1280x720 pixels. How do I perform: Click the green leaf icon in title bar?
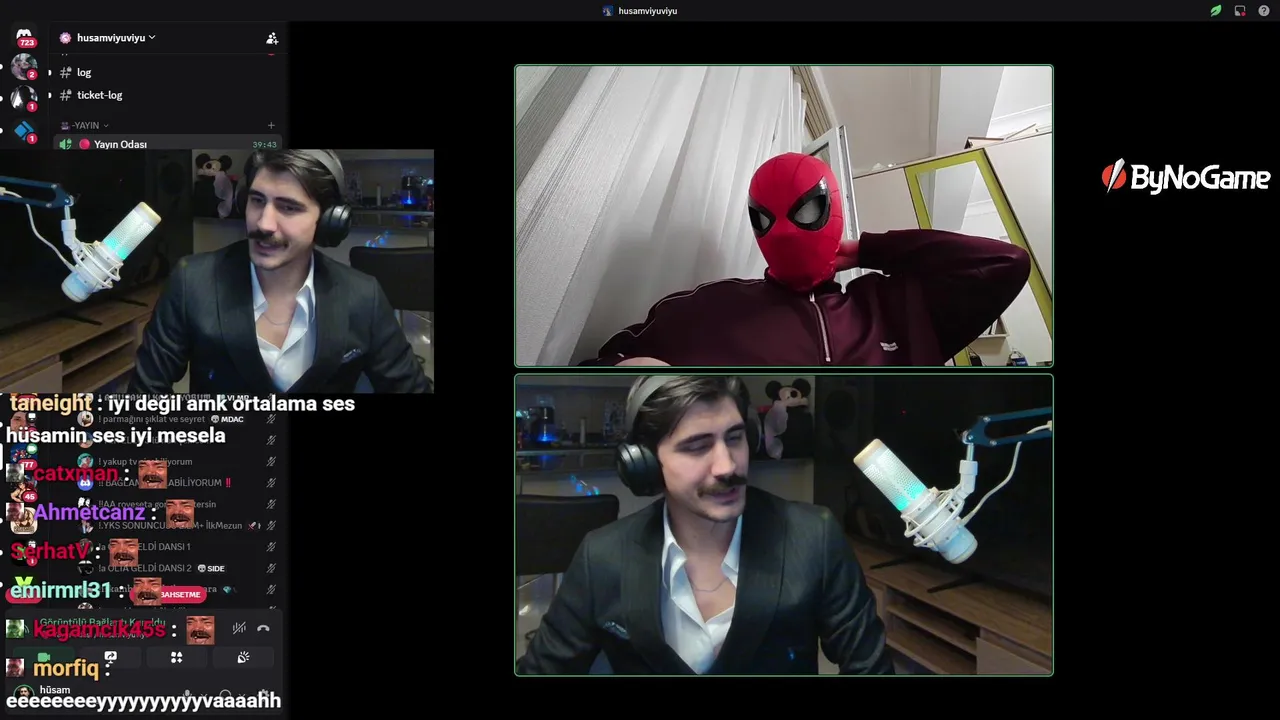click(x=1216, y=11)
